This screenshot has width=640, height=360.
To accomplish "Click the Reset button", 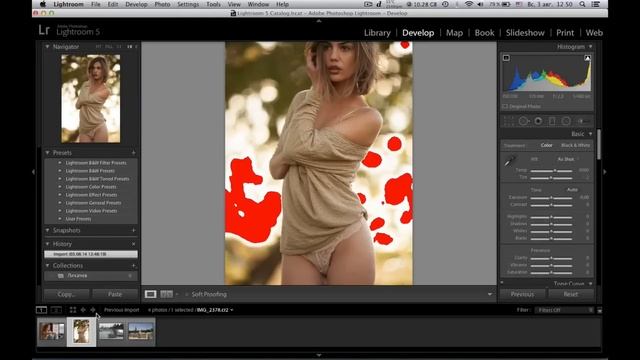I will (571, 294).
